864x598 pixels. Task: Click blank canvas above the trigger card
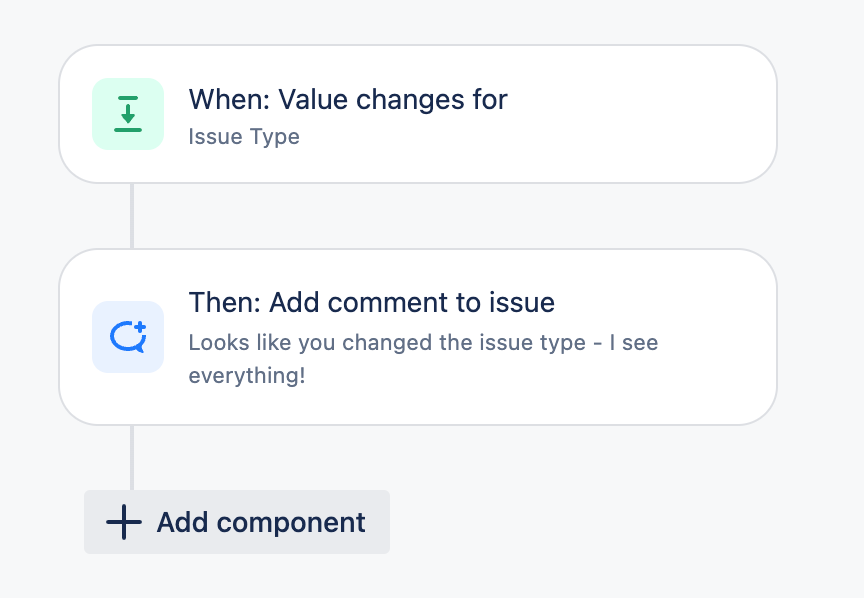(418, 22)
